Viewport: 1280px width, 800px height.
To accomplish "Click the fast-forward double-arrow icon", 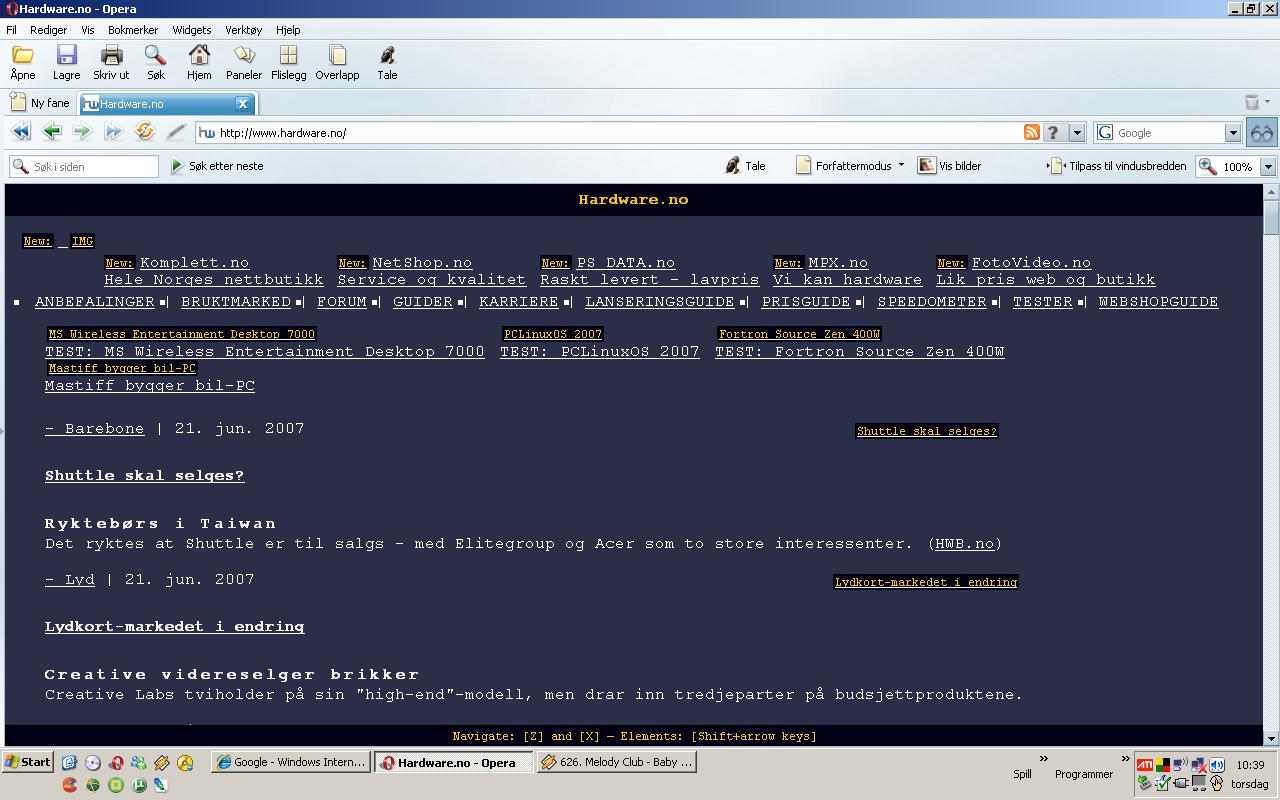I will coord(113,132).
